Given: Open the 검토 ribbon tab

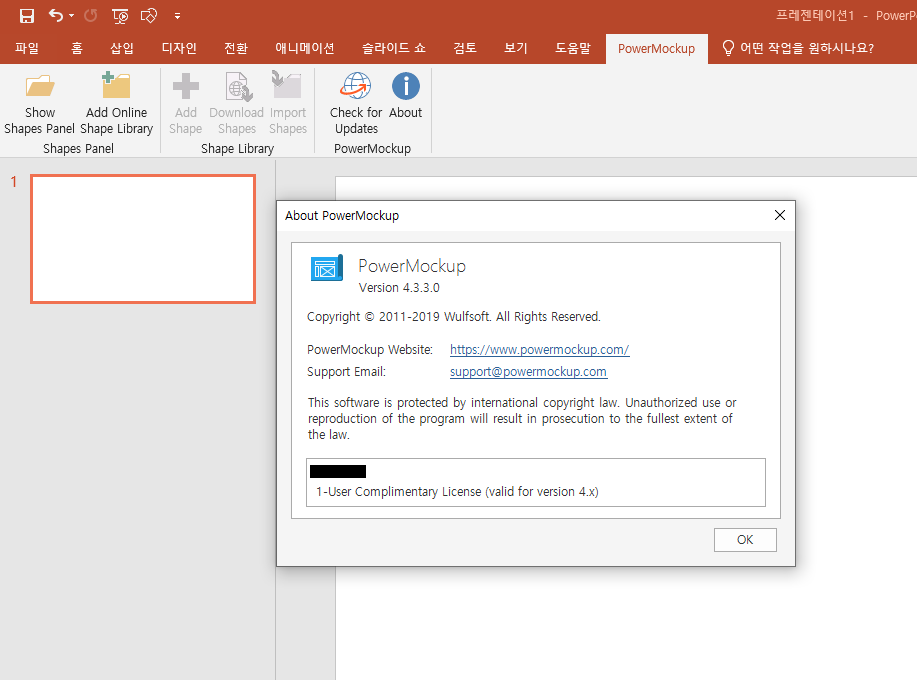Looking at the screenshot, I should 465,49.
